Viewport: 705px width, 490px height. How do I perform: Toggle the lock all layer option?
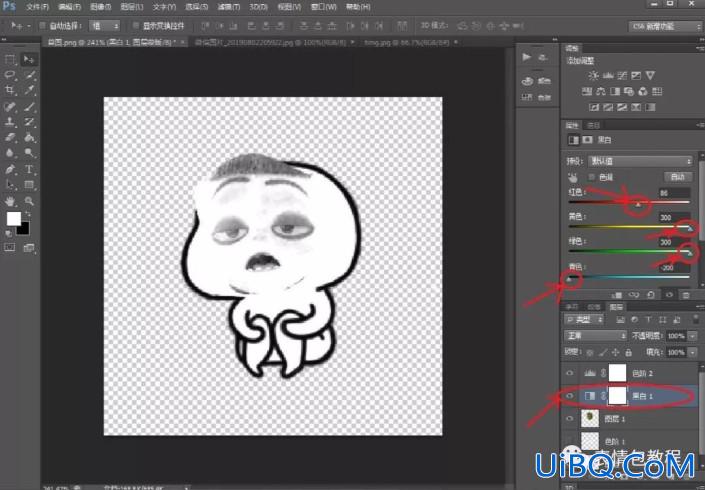point(629,352)
